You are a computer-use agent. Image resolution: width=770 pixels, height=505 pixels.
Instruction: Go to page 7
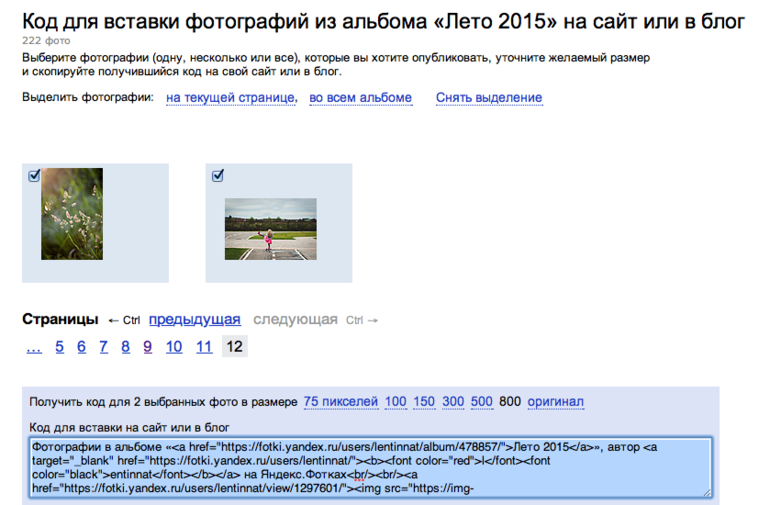(103, 347)
